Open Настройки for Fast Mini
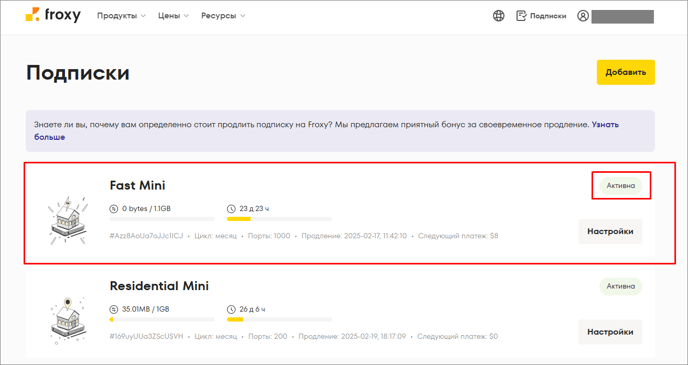 pyautogui.click(x=610, y=231)
